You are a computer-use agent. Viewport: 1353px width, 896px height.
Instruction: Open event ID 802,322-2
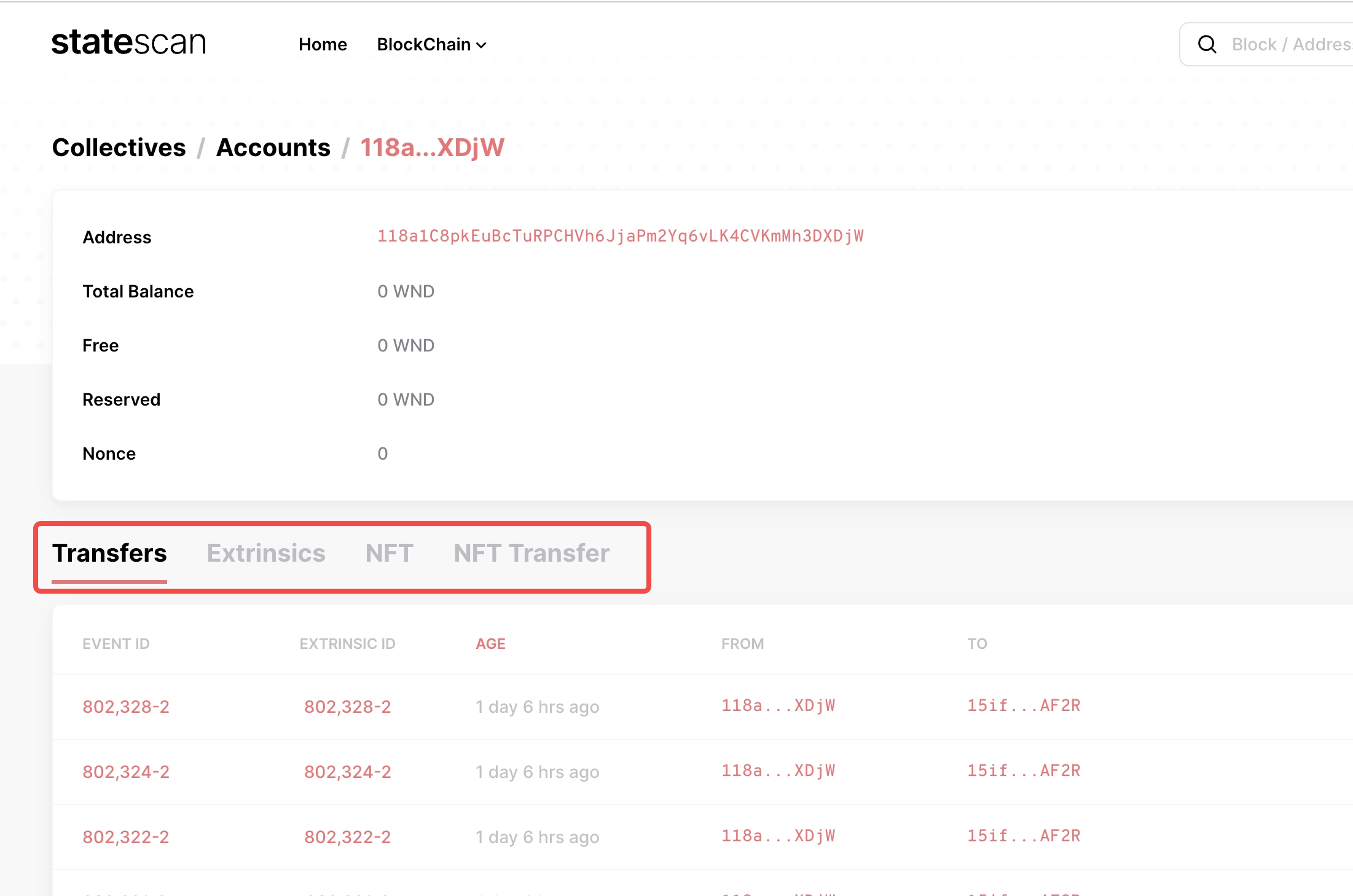pyautogui.click(x=126, y=837)
